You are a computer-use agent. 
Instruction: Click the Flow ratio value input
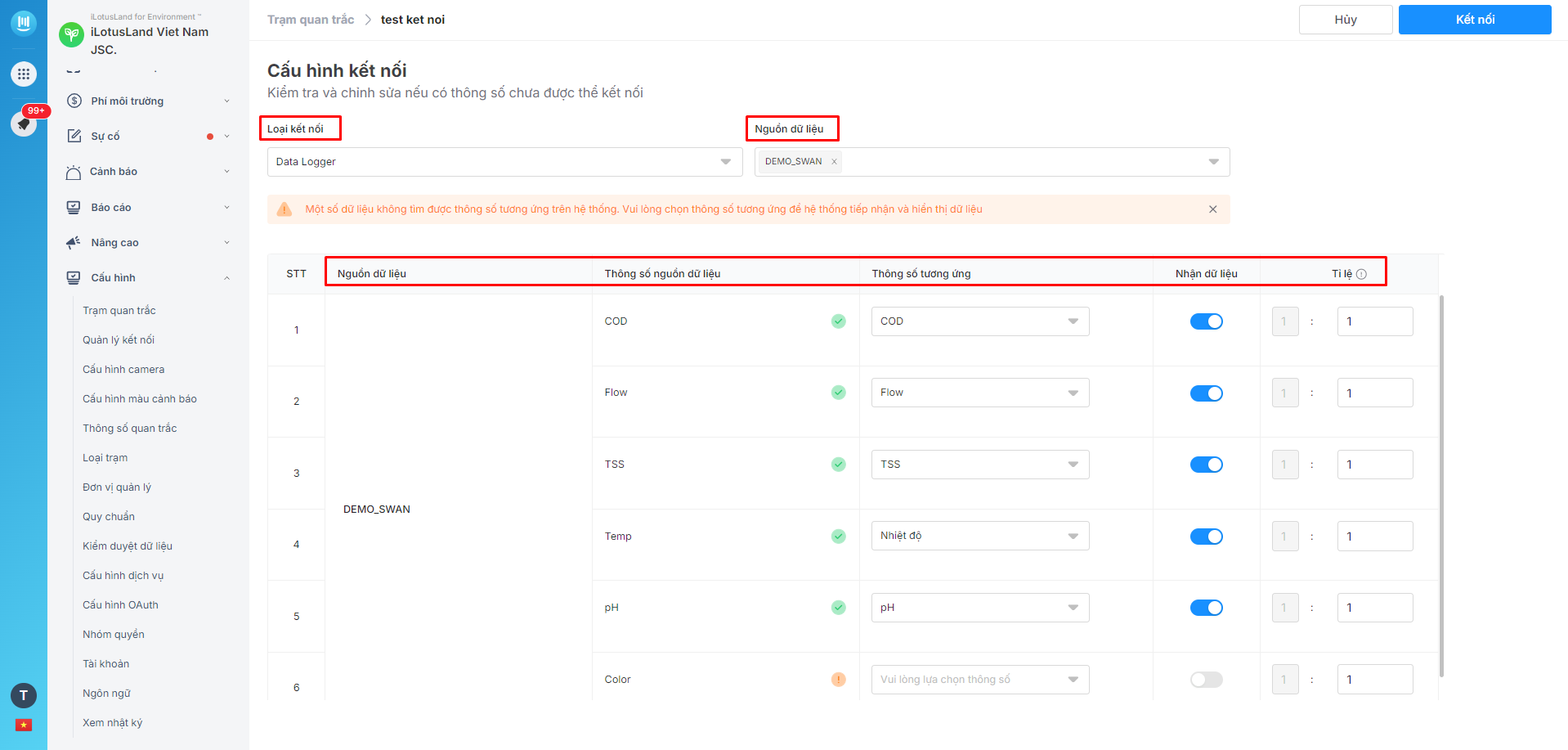1375,393
